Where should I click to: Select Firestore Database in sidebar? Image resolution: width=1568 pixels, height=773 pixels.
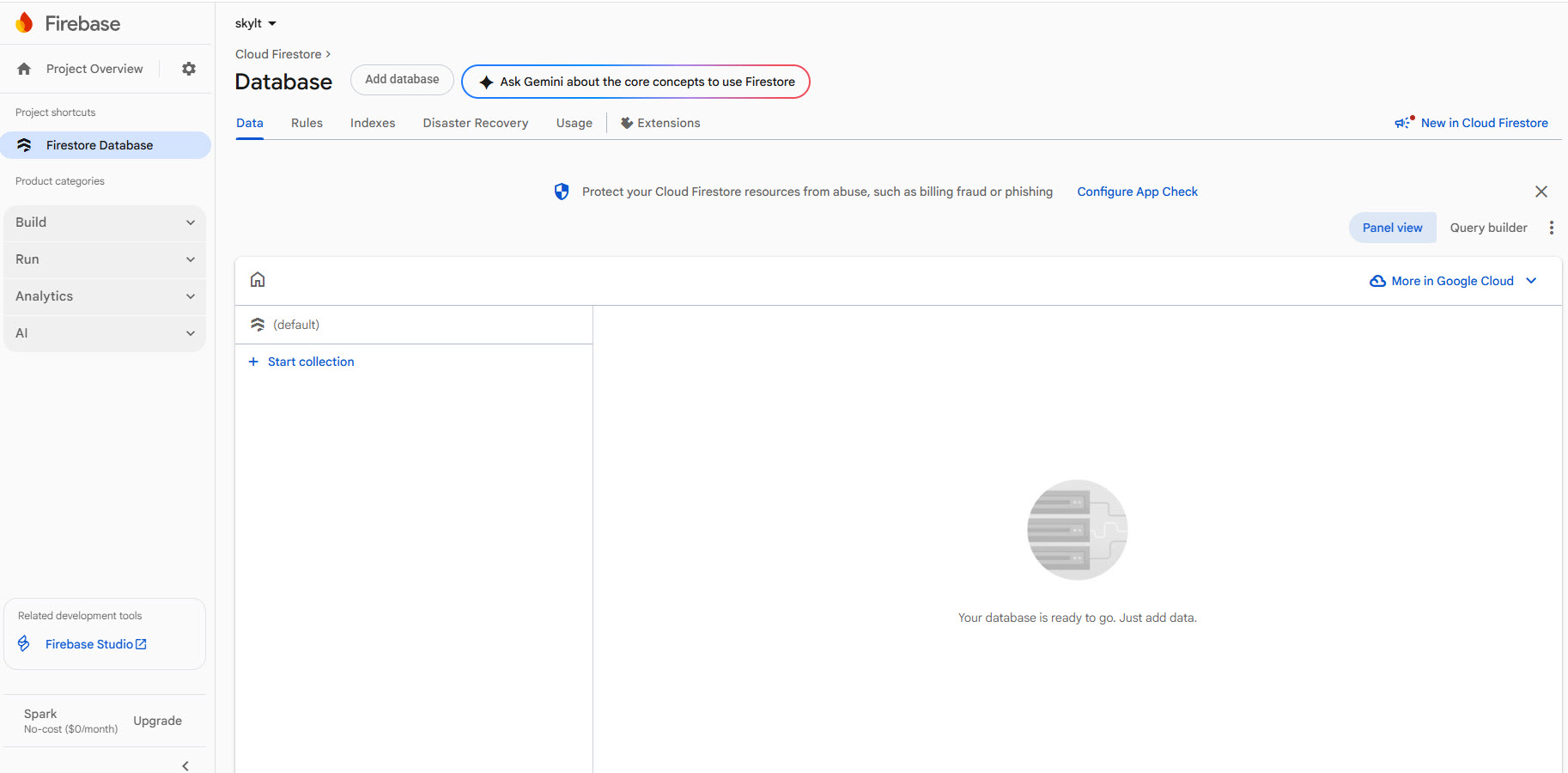point(106,145)
